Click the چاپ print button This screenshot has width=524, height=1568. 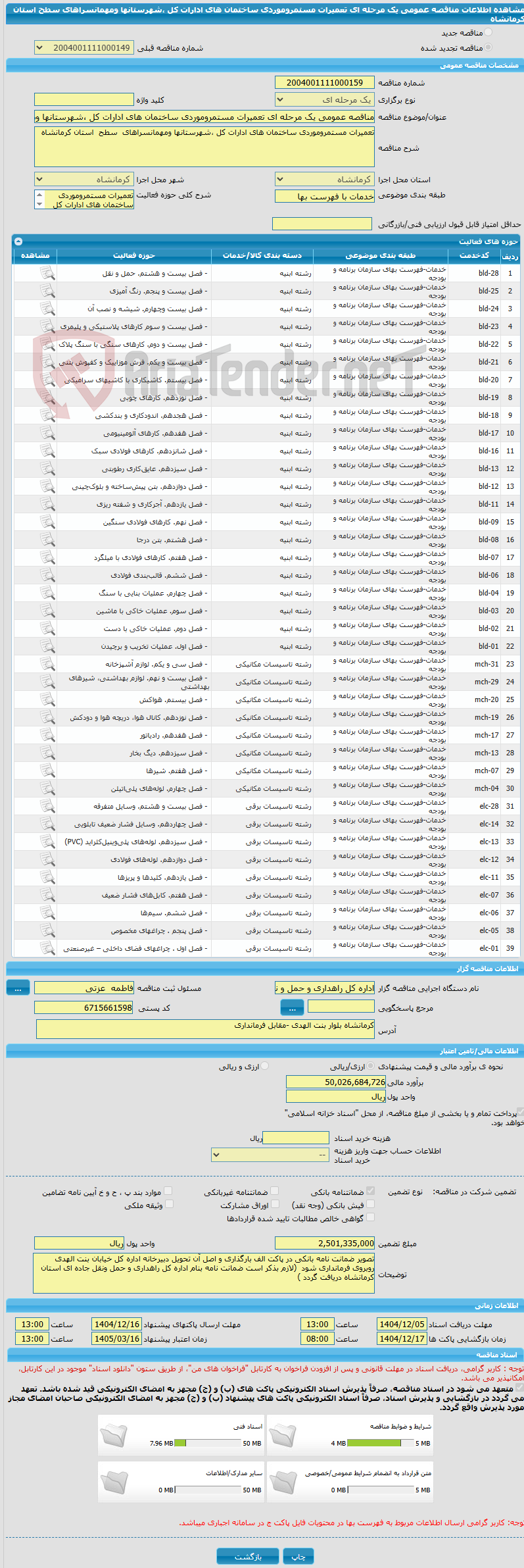coord(298,1556)
